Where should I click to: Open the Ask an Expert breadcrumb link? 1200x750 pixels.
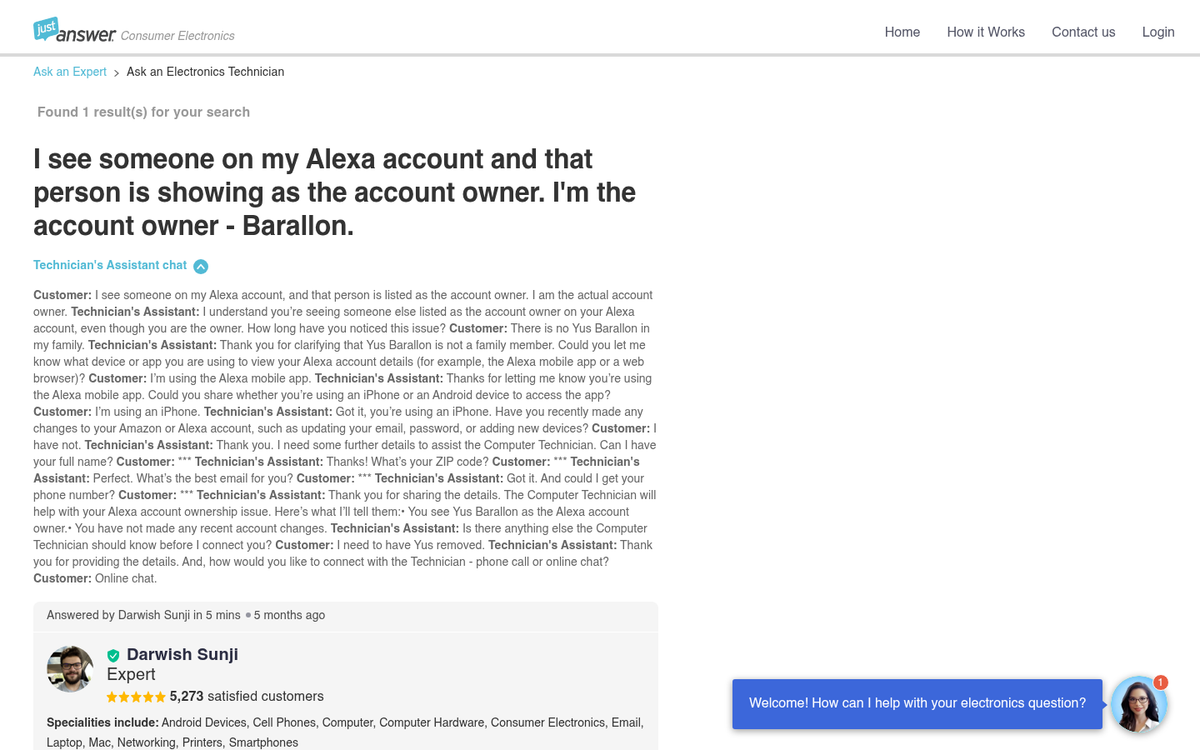click(x=69, y=71)
